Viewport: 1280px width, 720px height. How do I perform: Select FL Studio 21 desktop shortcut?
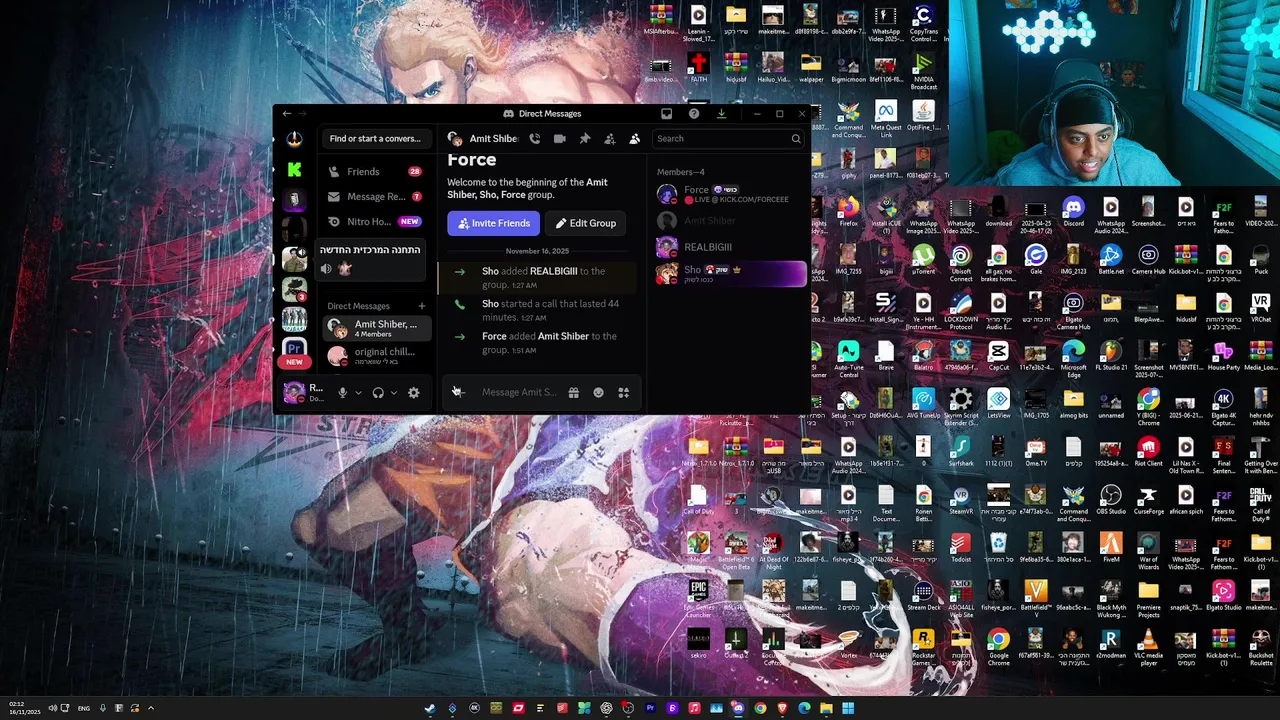1111,357
